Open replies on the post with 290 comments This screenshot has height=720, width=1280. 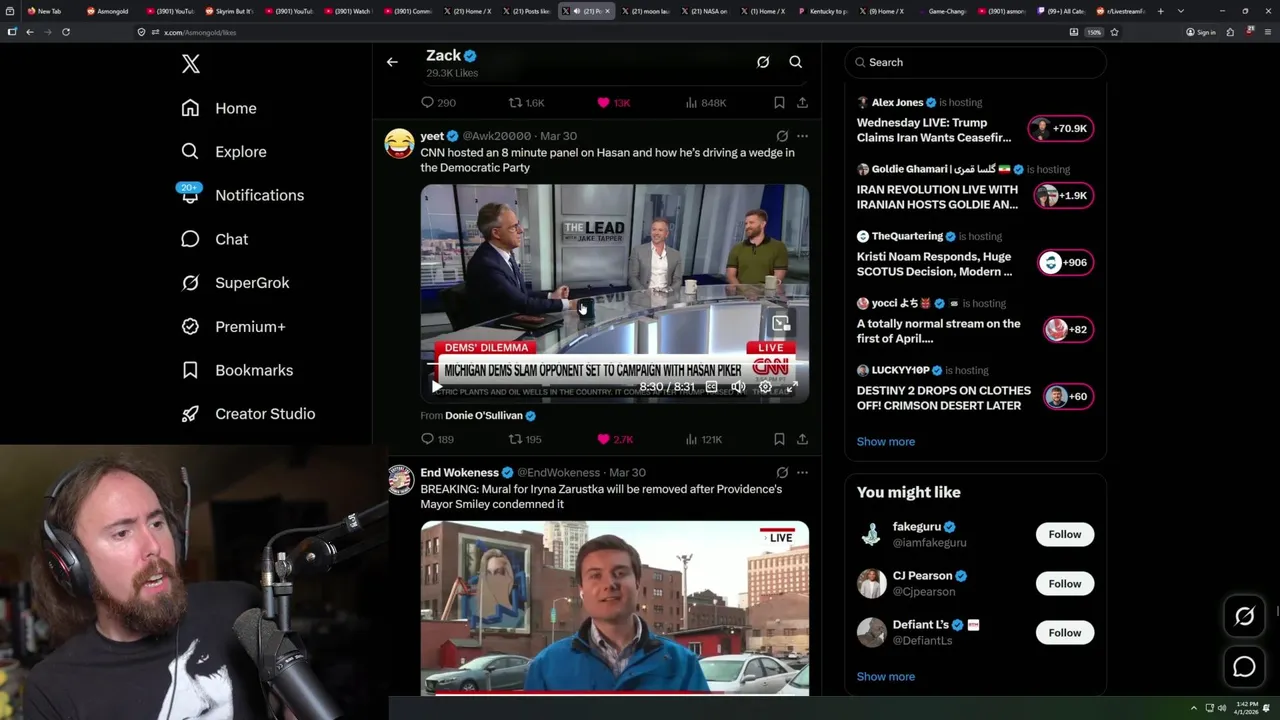(x=438, y=103)
